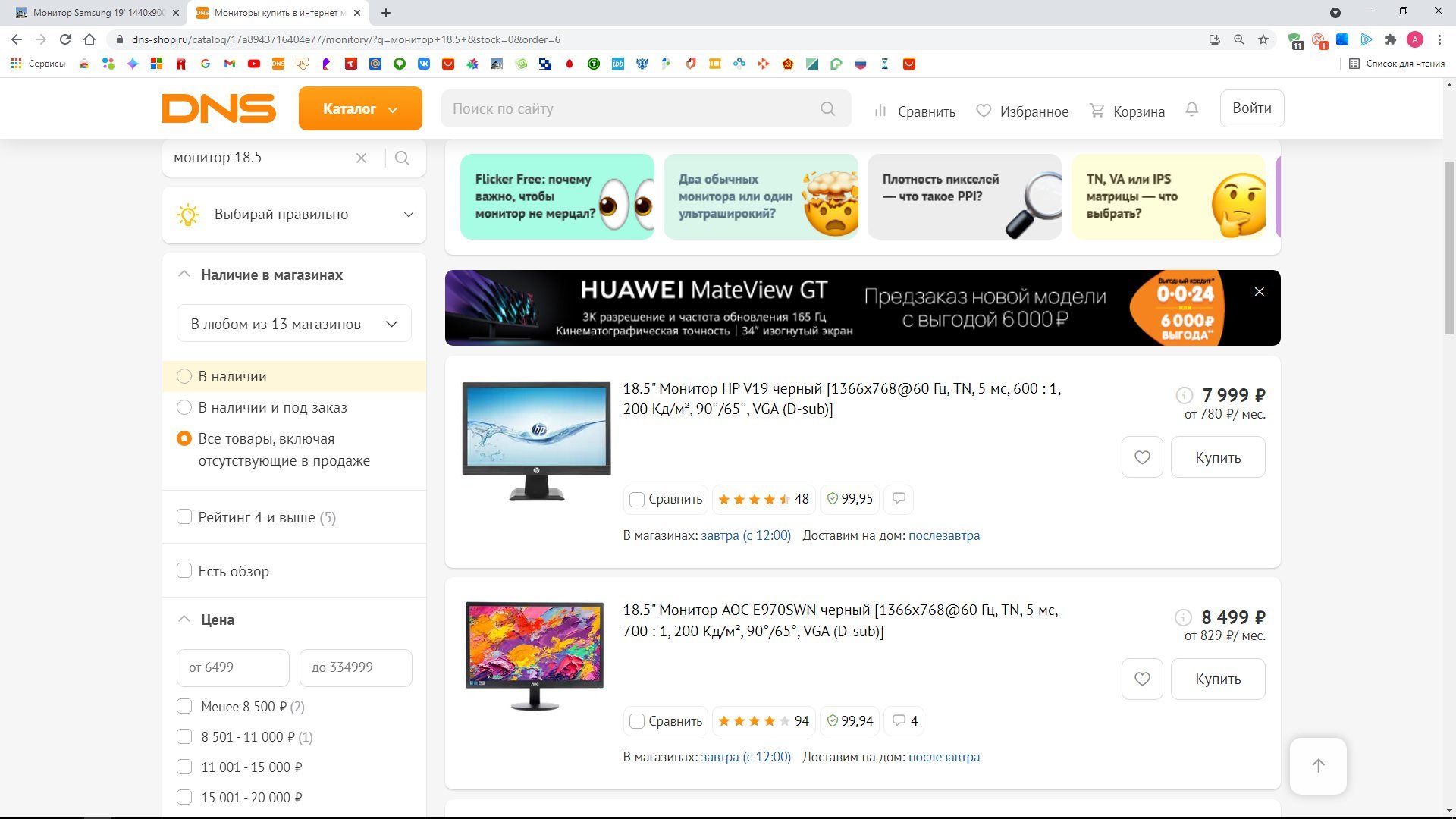Viewport: 1456px width, 819px height.
Task: Open the HP V19 comments icon
Action: click(899, 499)
